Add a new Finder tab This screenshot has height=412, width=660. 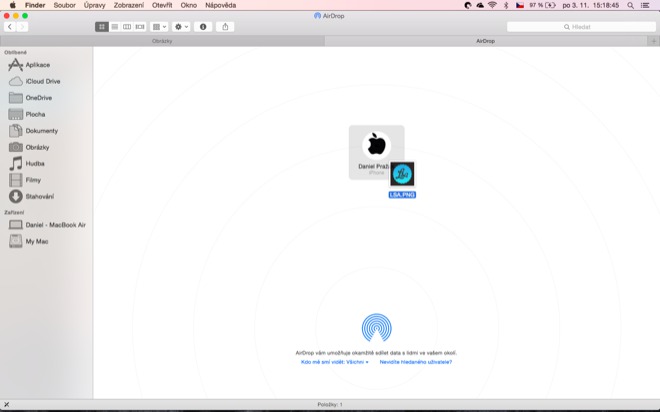[x=653, y=41]
